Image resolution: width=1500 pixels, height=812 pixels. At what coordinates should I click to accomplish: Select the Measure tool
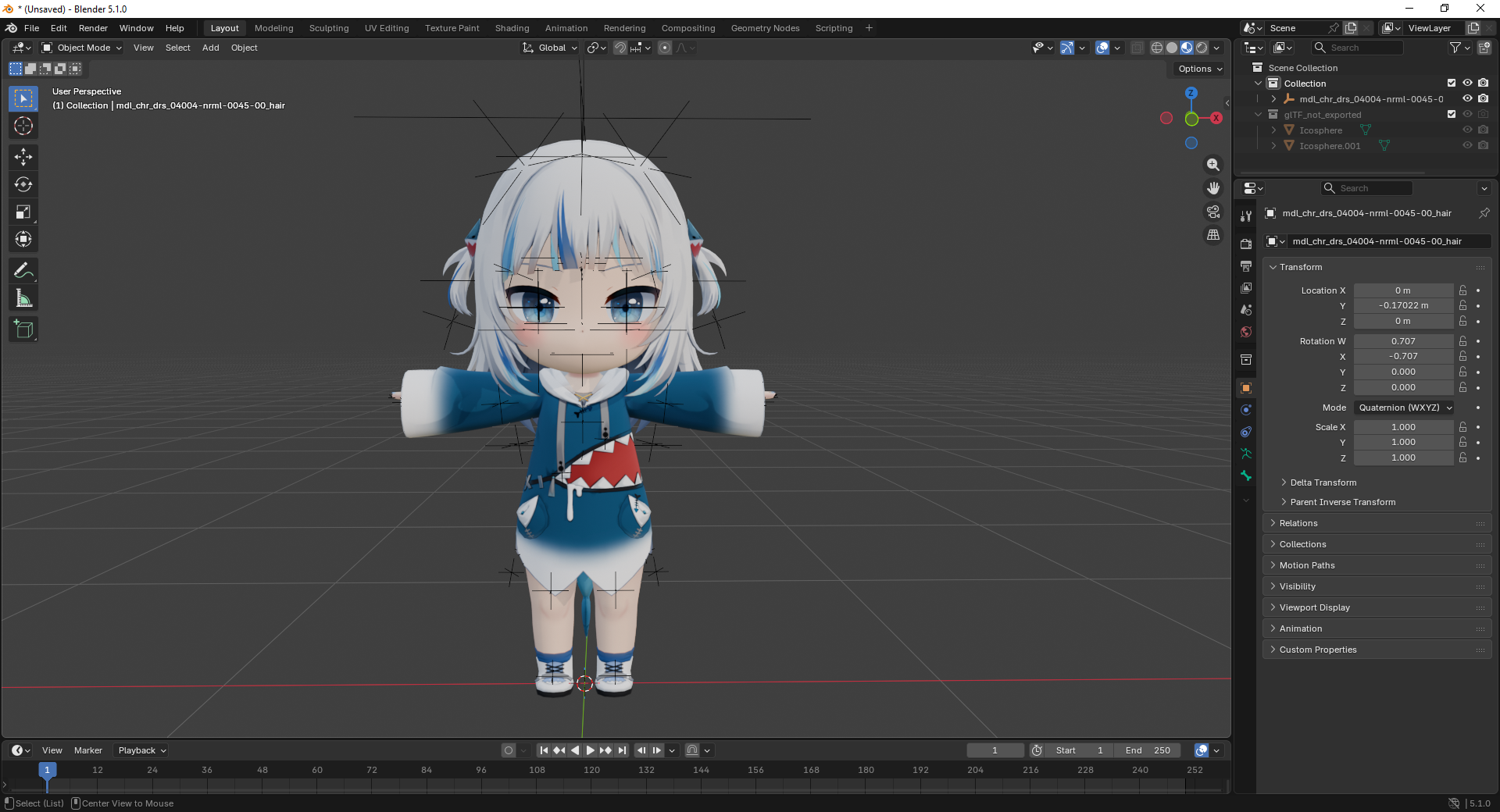[x=23, y=298]
